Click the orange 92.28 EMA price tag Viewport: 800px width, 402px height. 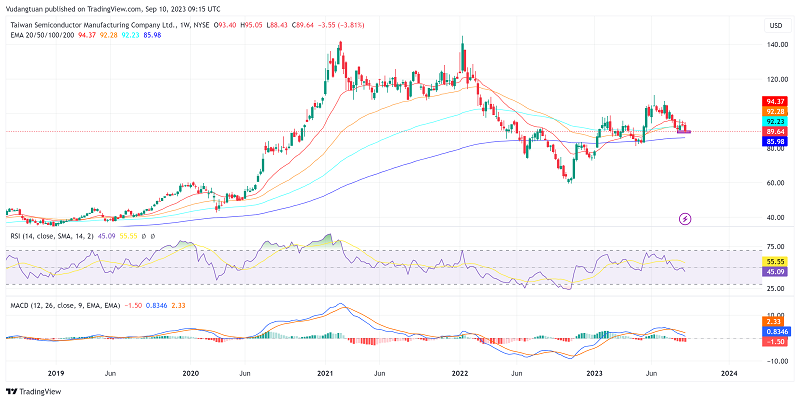pos(773,111)
